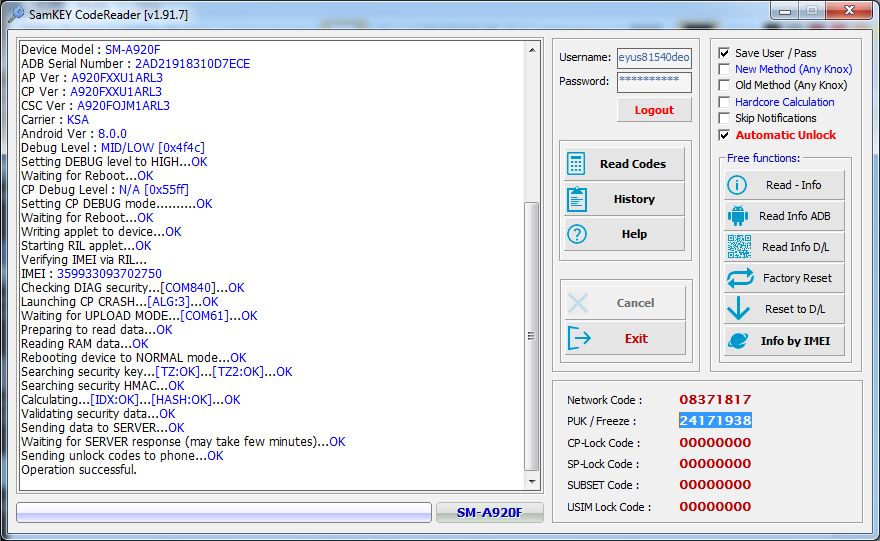Click the Info by IMEI button label
880x541 pixels.
pyautogui.click(x=795, y=341)
